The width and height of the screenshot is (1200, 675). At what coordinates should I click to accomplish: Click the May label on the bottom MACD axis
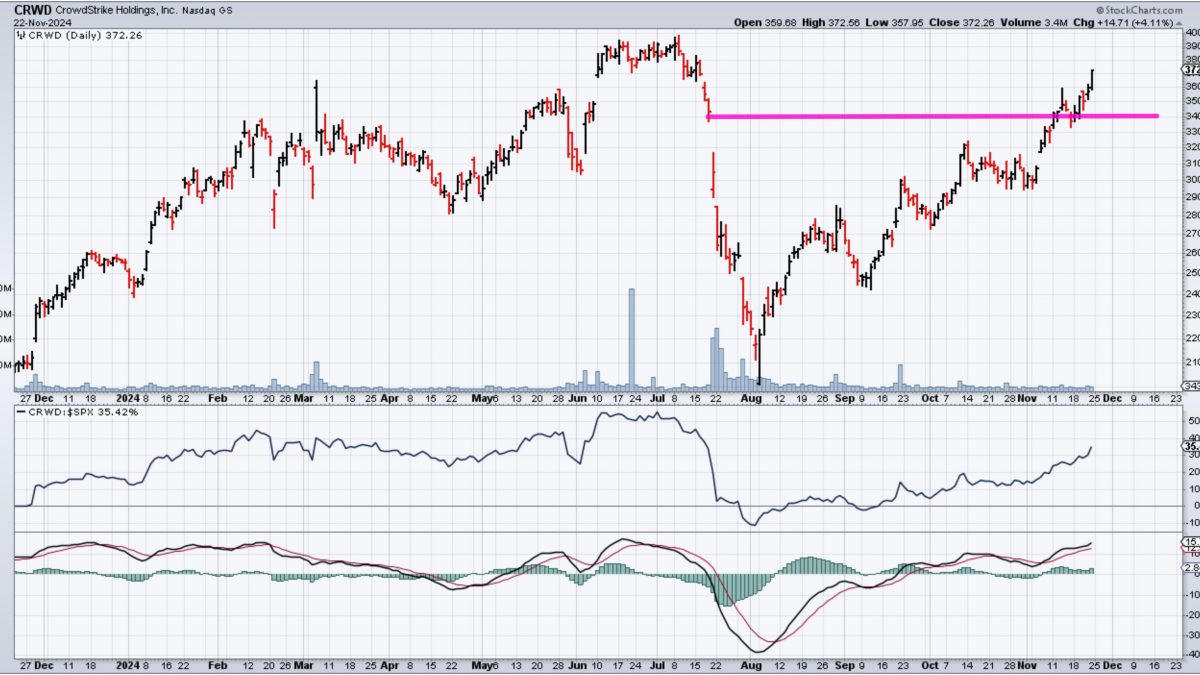tap(483, 665)
